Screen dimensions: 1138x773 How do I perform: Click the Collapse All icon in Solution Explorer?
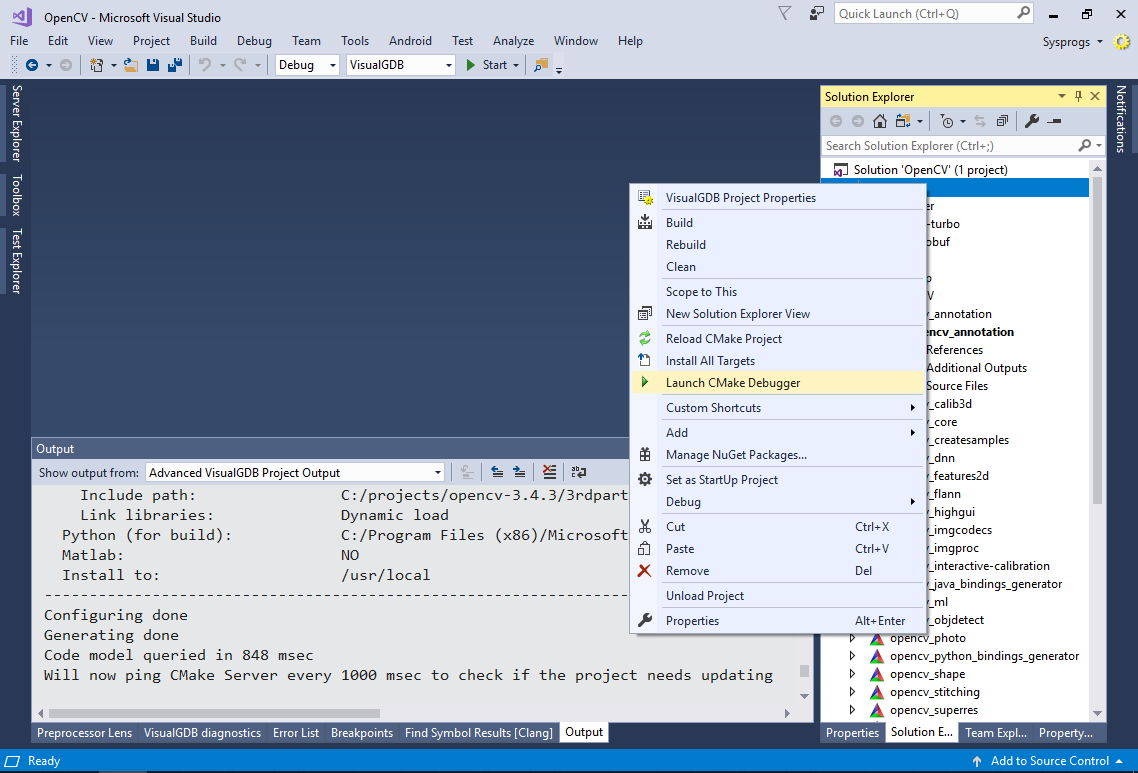(1002, 121)
